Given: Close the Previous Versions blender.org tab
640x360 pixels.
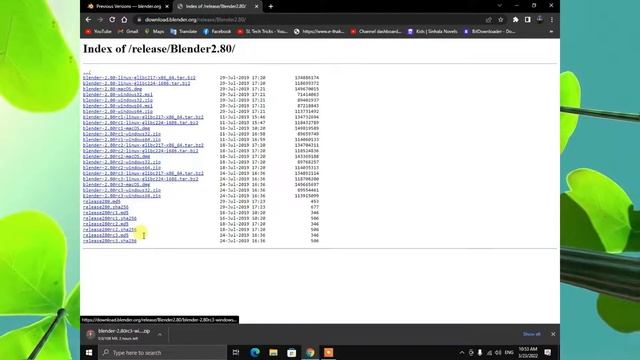Looking at the screenshot, I should click(x=167, y=7).
